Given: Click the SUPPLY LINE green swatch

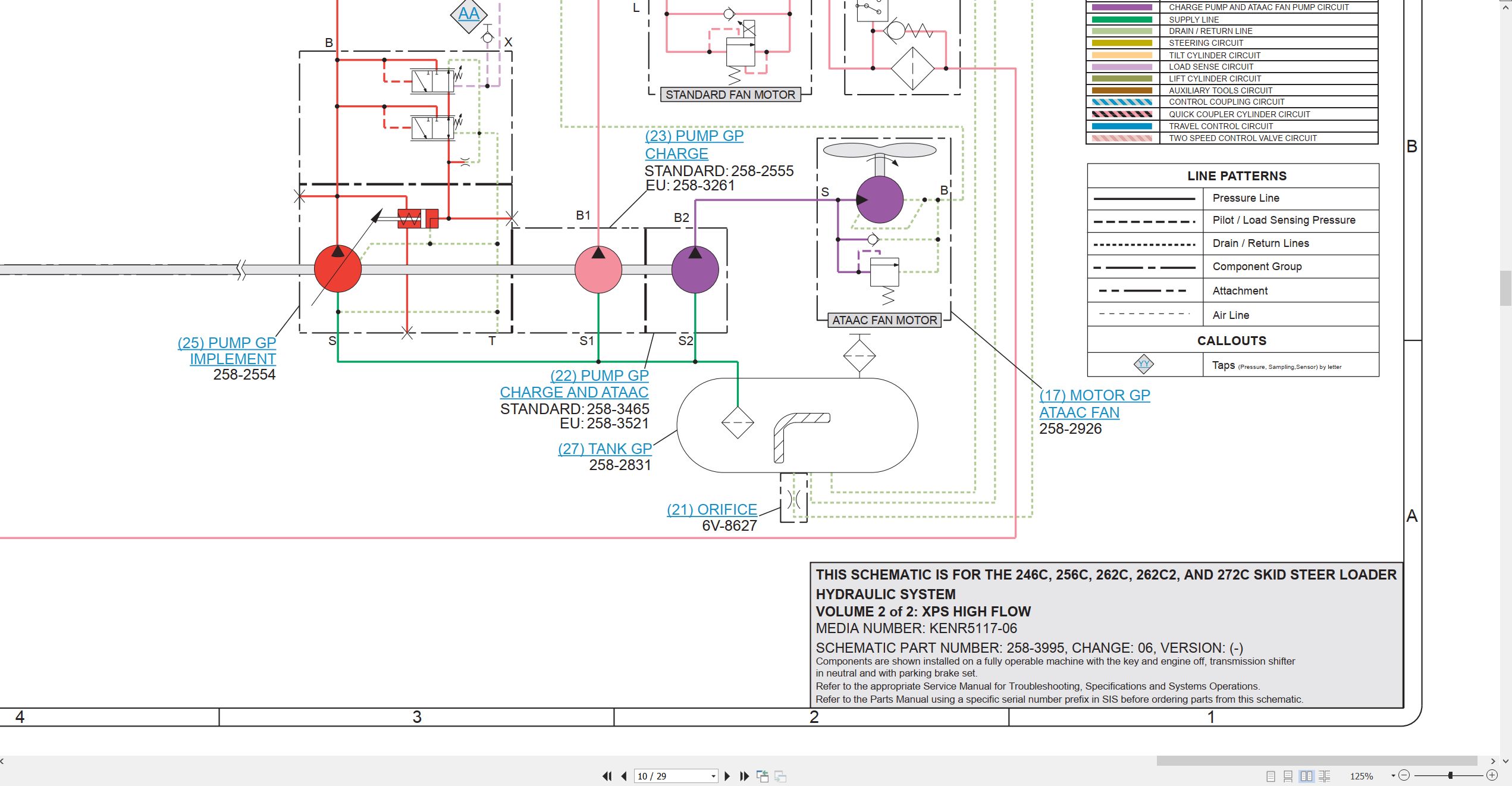Looking at the screenshot, I should click(1122, 19).
